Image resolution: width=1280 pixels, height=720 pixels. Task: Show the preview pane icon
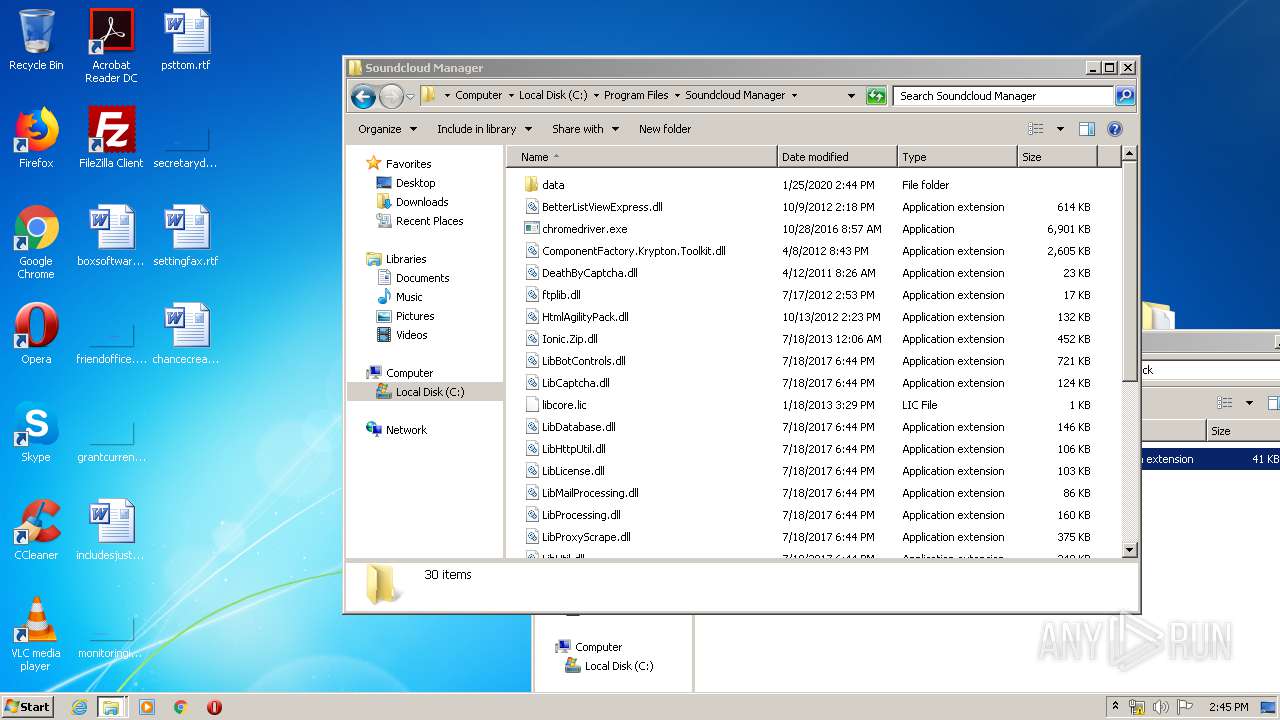[1087, 129]
